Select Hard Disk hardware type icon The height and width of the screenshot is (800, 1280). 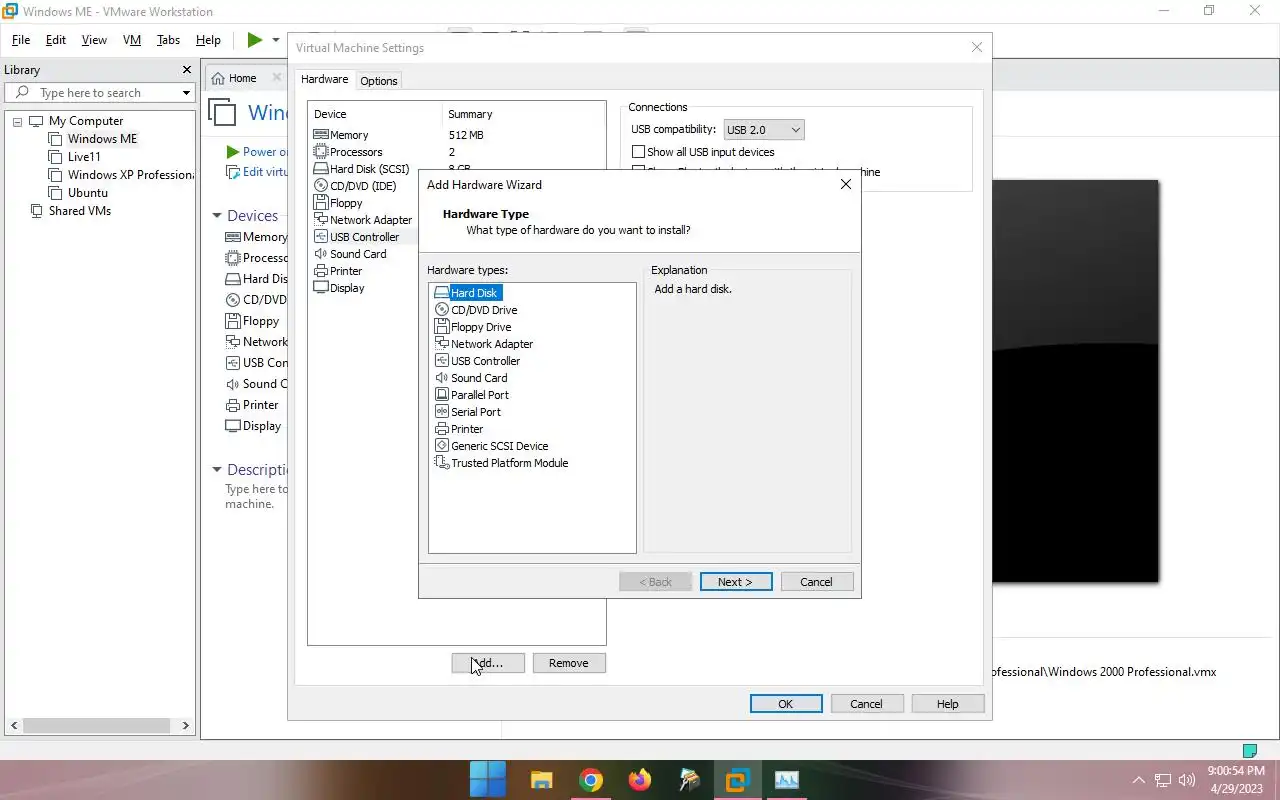coord(442,293)
